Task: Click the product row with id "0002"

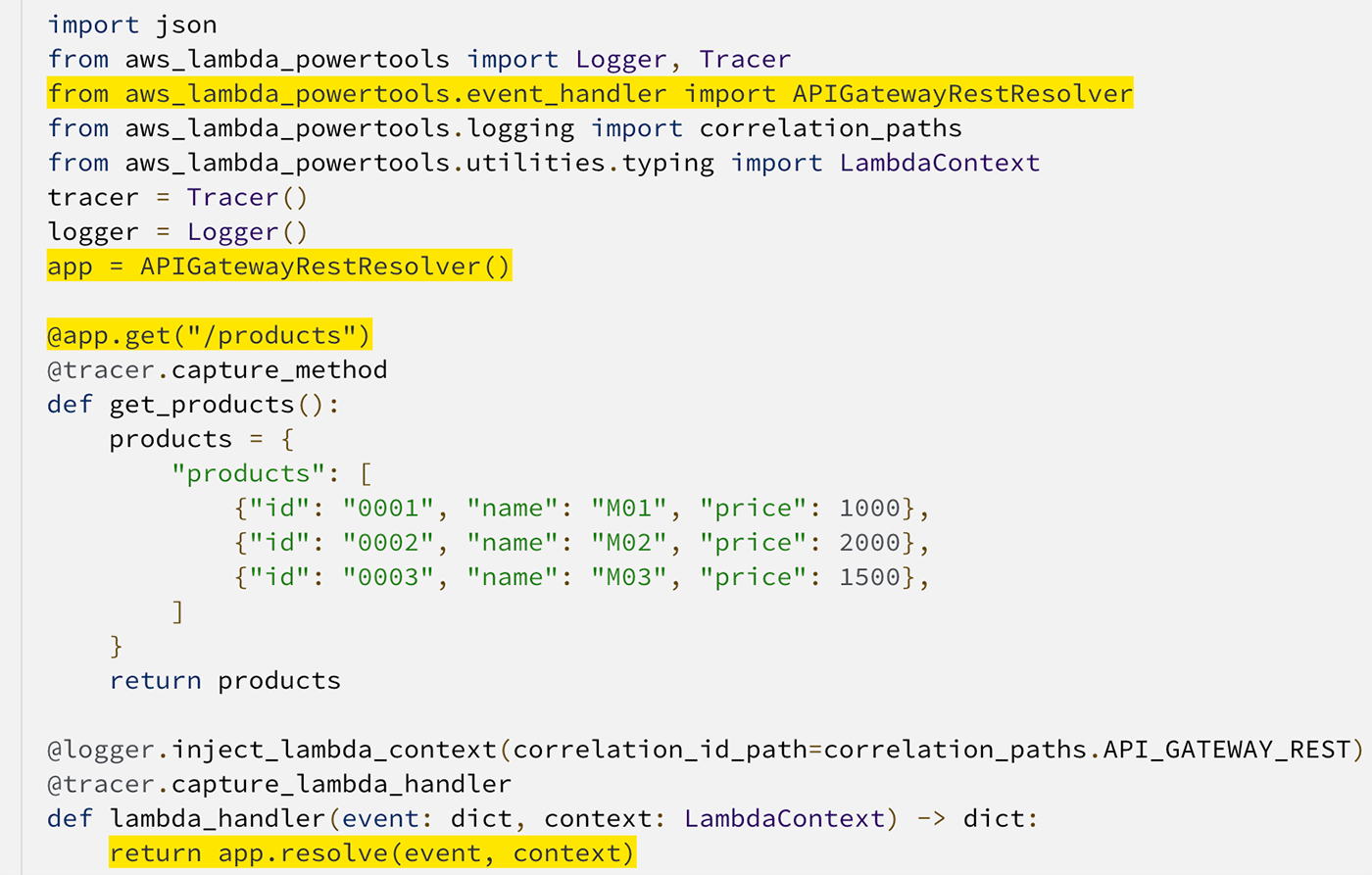Action: tap(582, 542)
